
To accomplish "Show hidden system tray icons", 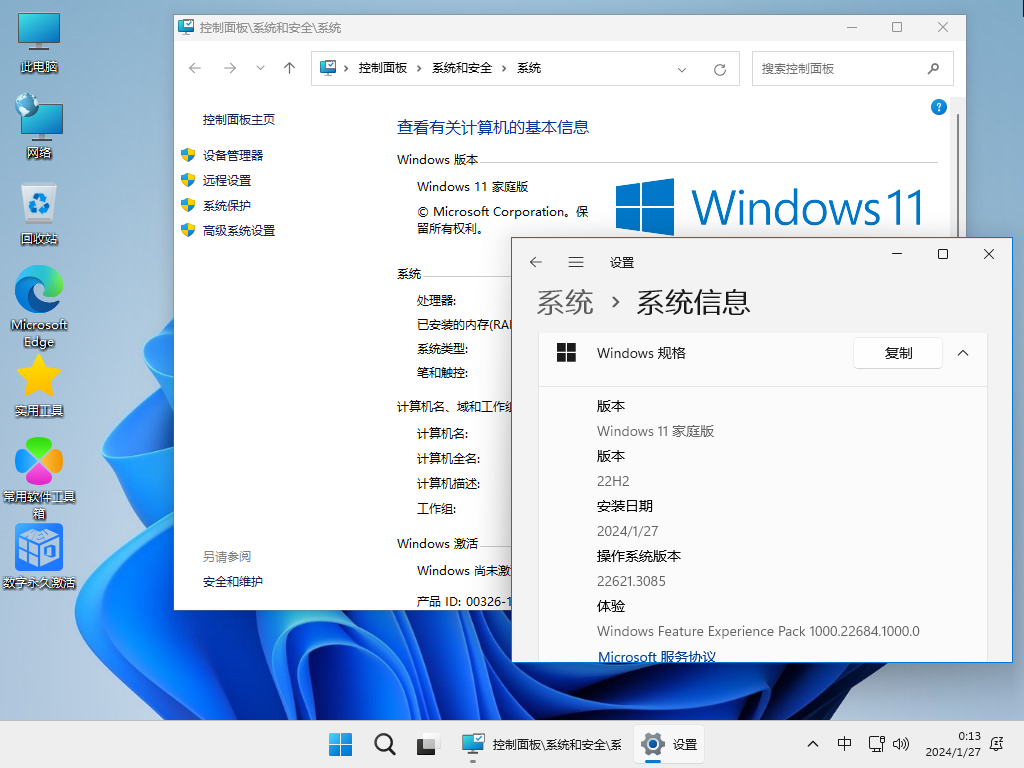I will (x=812, y=744).
